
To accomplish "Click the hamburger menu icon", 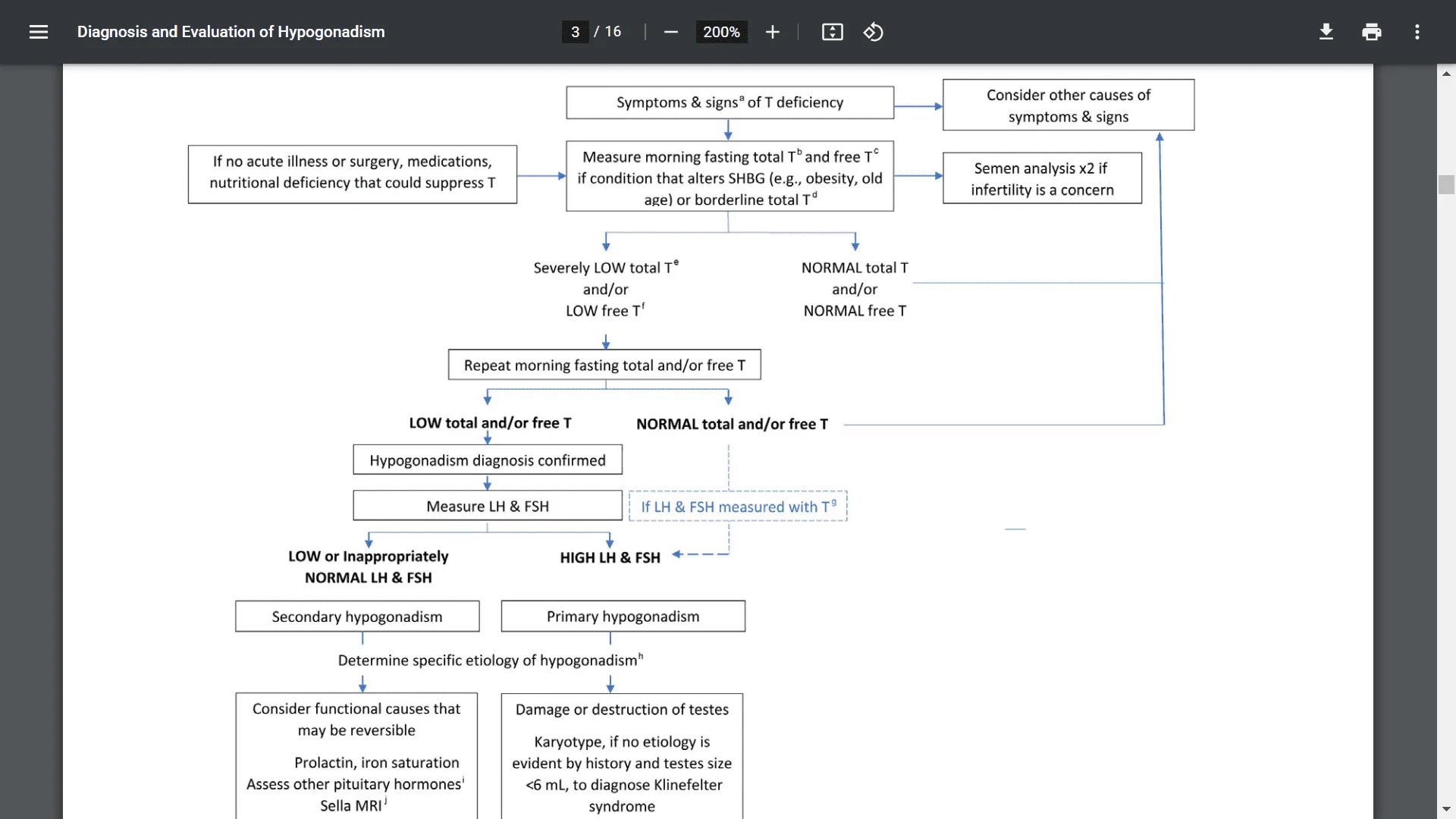I will point(38,32).
